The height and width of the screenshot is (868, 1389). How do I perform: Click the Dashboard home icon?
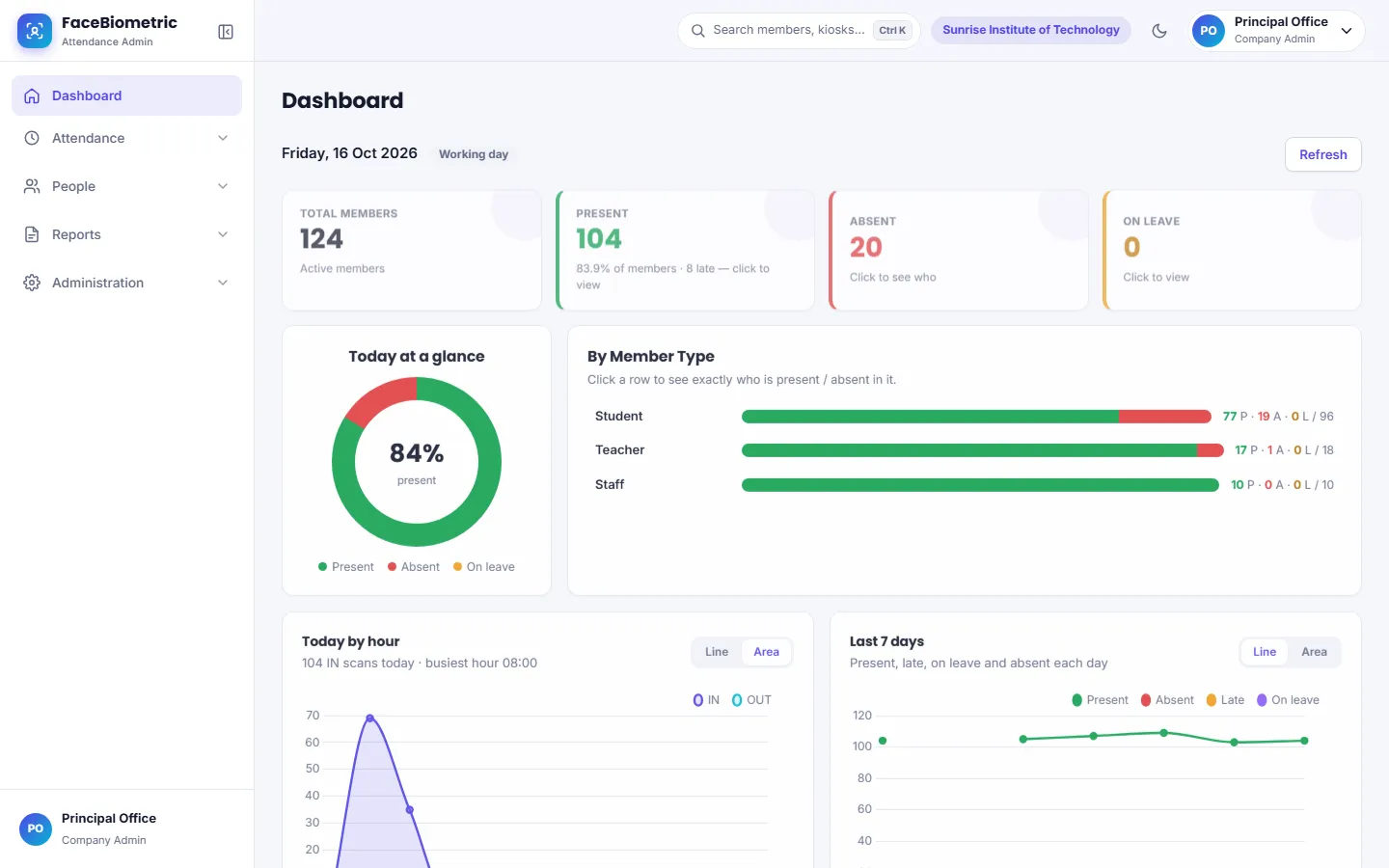pos(32,95)
